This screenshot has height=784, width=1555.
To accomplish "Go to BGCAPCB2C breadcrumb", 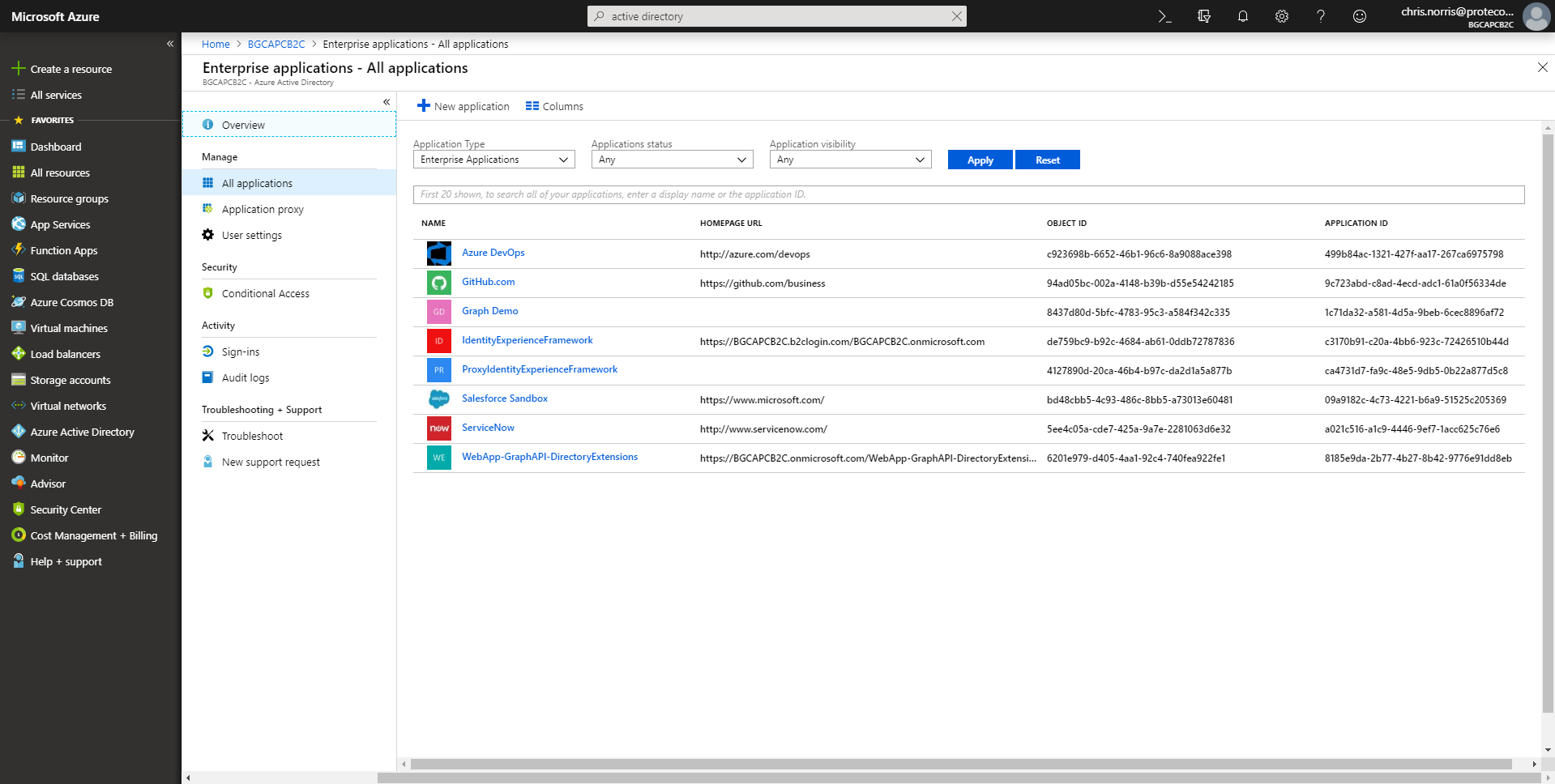I will [276, 44].
